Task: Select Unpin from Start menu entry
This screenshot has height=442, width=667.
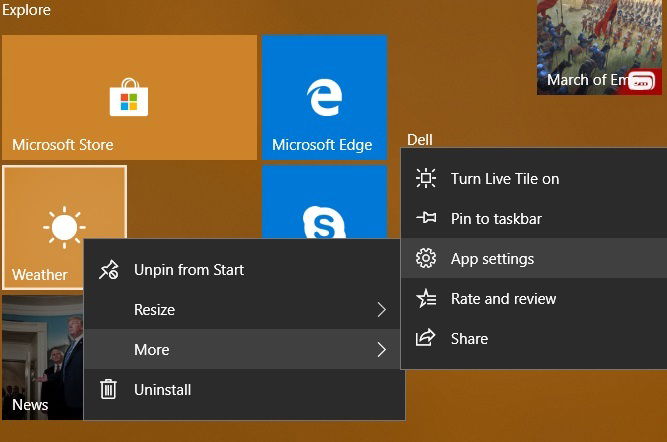Action: click(244, 270)
